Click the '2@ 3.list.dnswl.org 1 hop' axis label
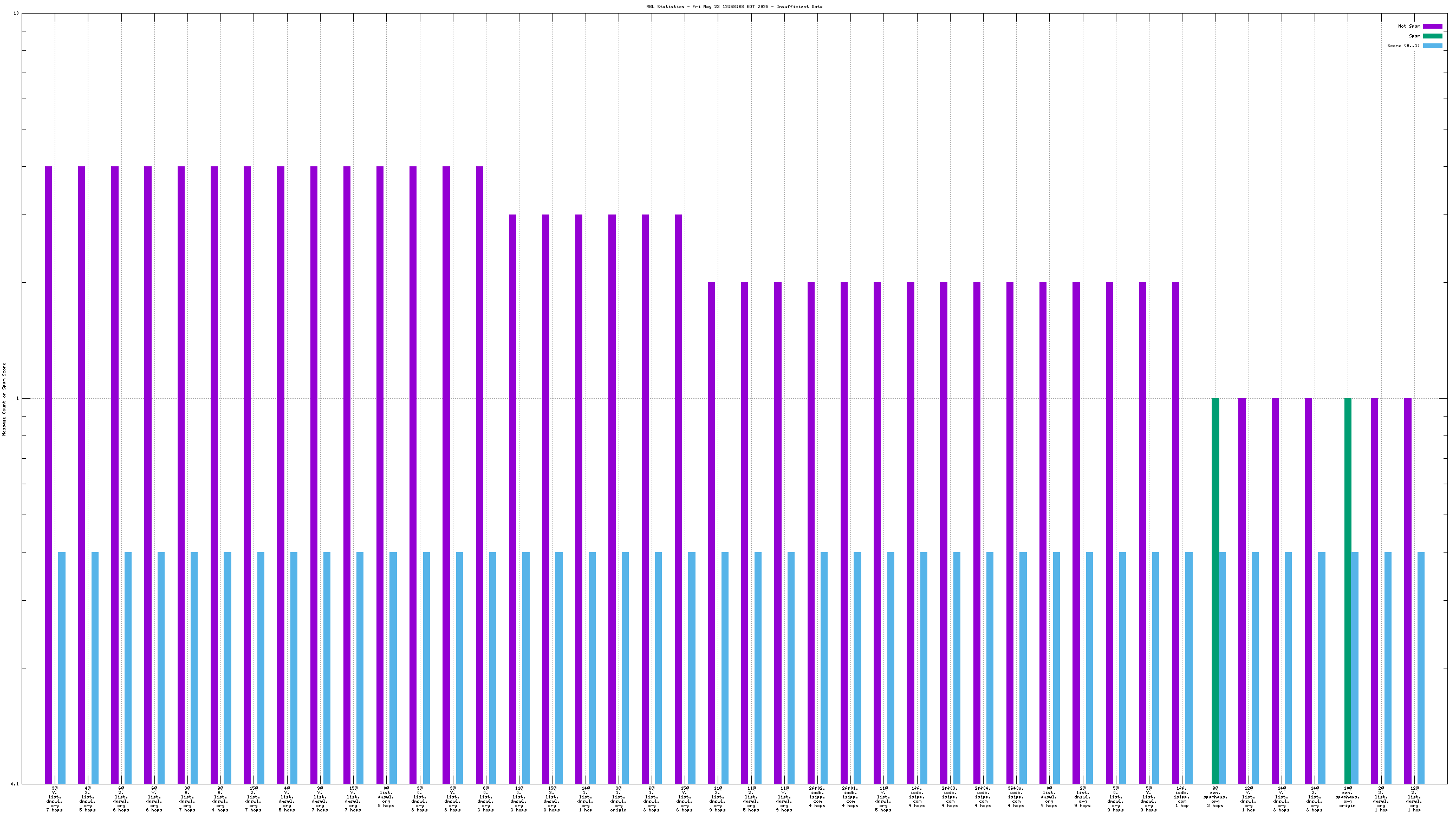Screen dimensions: 1456x819 click(1381, 798)
